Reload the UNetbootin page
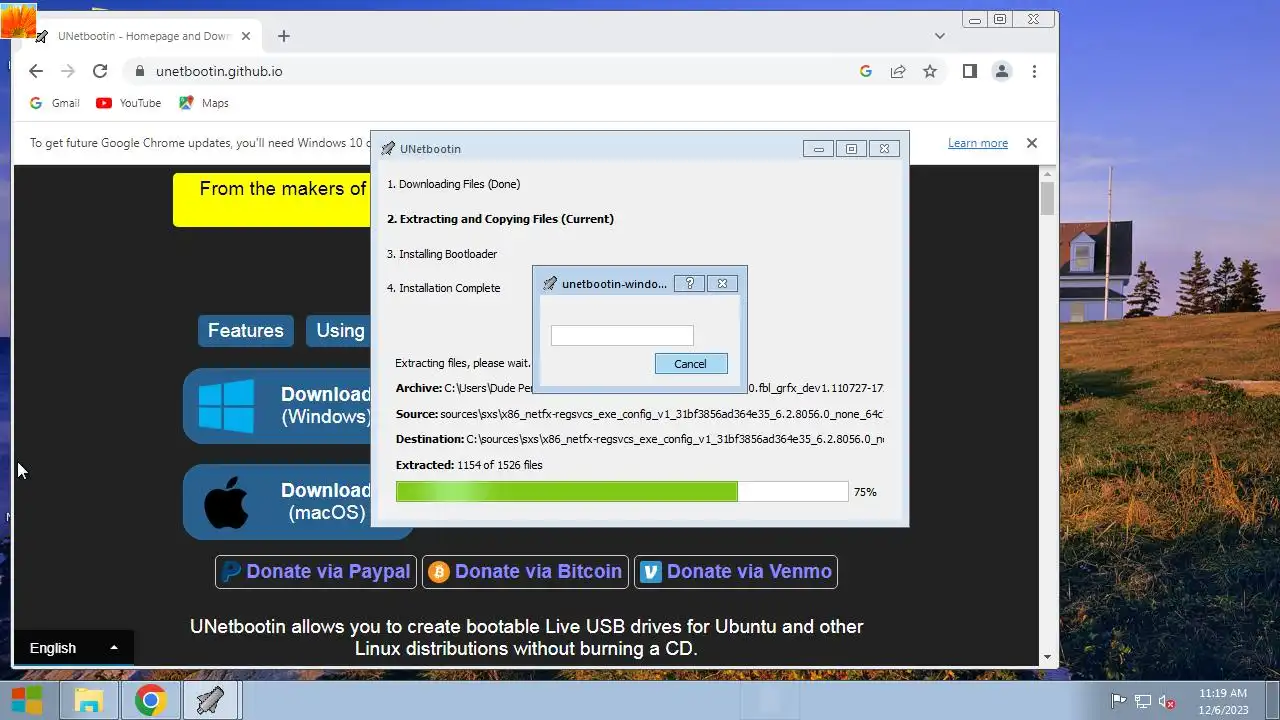1280x720 pixels. pos(100,71)
